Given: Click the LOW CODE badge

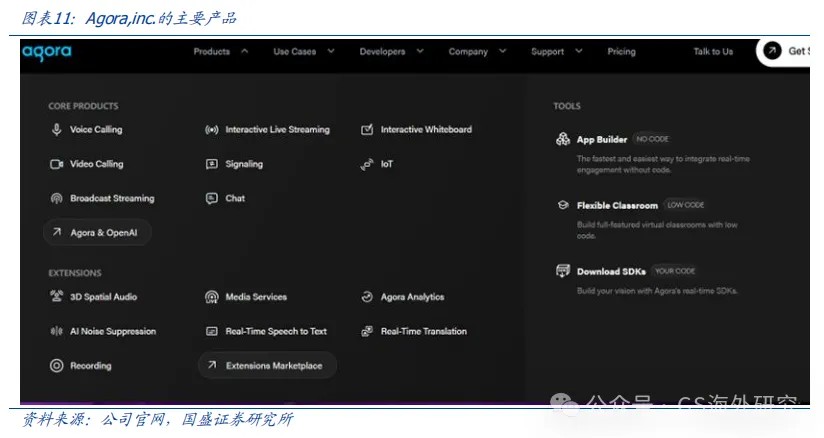Looking at the screenshot, I should coord(685,205).
